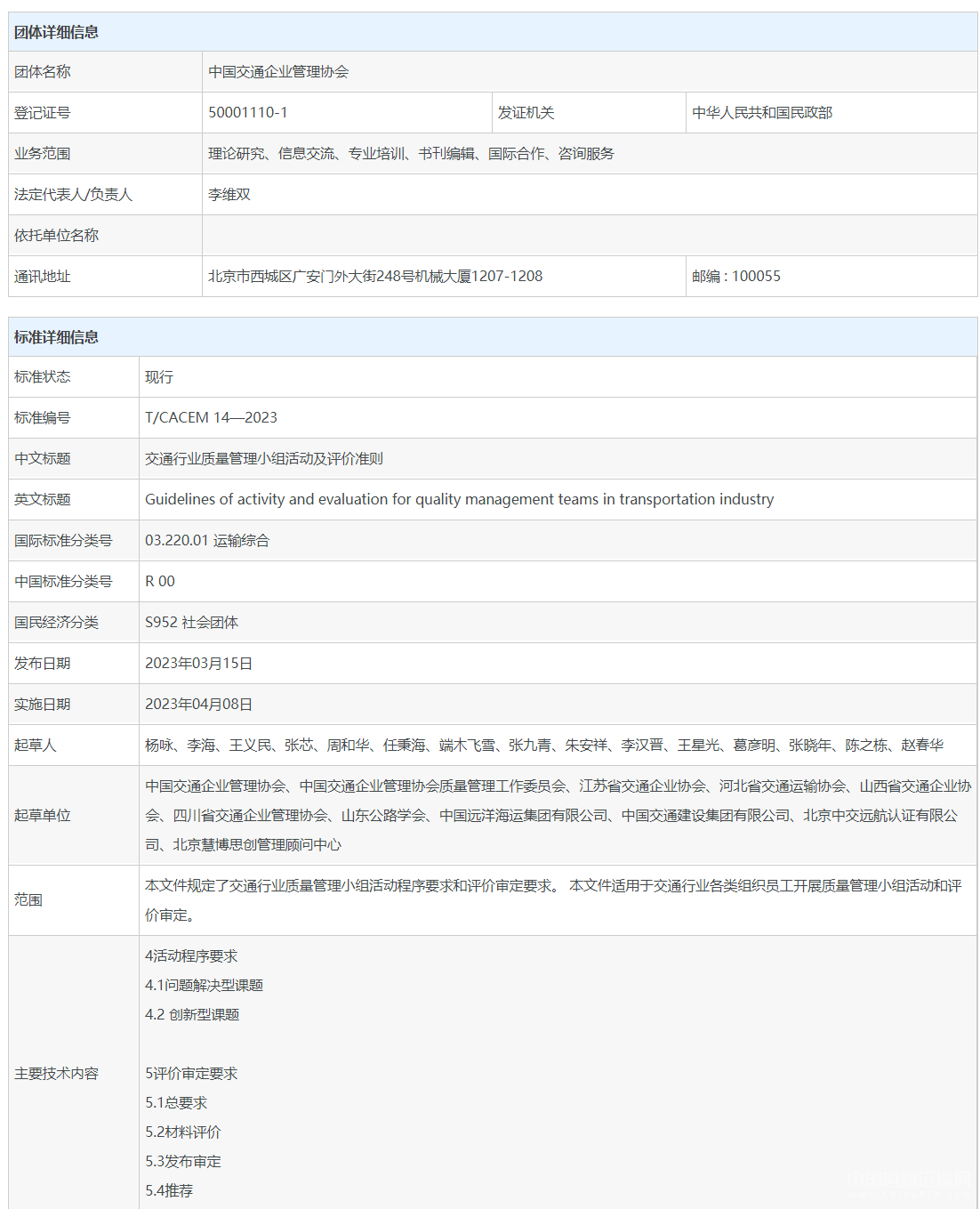Click economy classification S952 社会团体
The image size is (980, 1209).
[191, 623]
